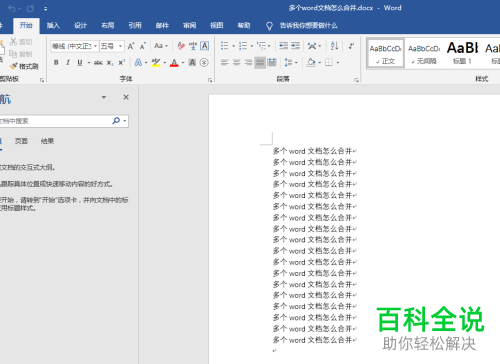
Task: Toggle subscript formatting
Action: click(110, 62)
